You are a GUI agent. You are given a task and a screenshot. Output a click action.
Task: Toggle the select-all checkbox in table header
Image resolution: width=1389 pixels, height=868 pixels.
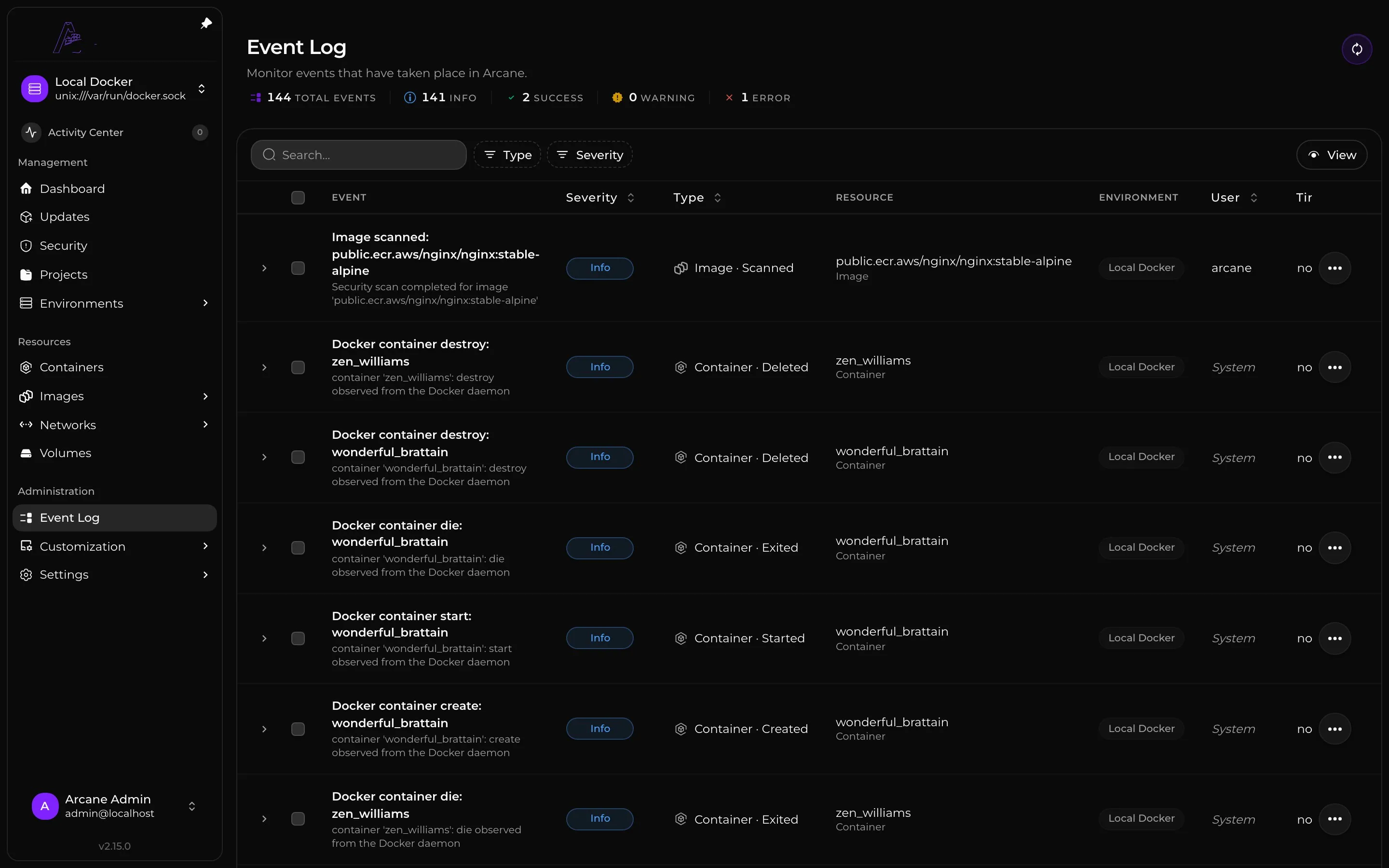coord(298,198)
